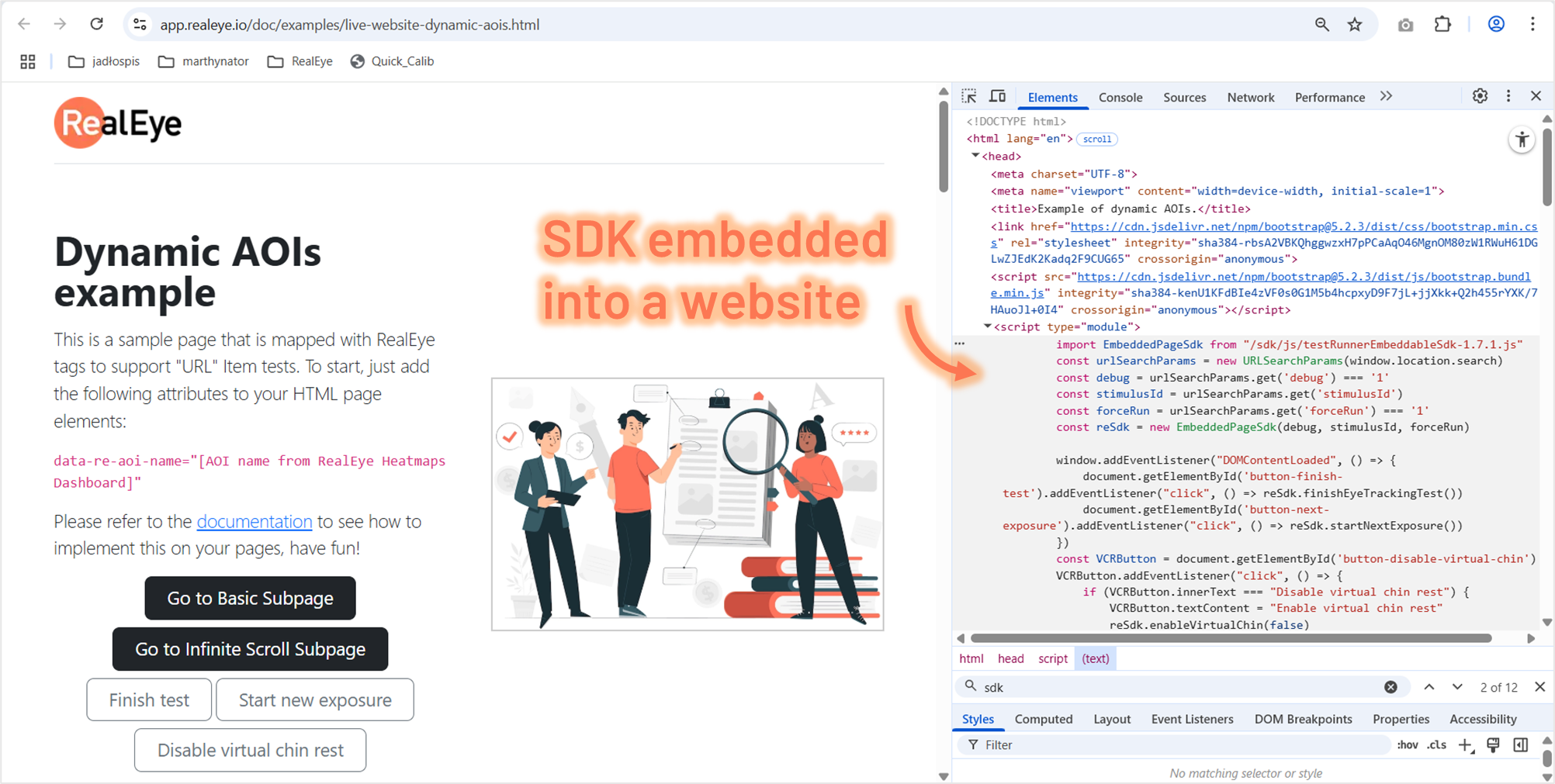Toggle the computed styles sidebar
This screenshot has height=784, width=1555.
click(x=1521, y=745)
